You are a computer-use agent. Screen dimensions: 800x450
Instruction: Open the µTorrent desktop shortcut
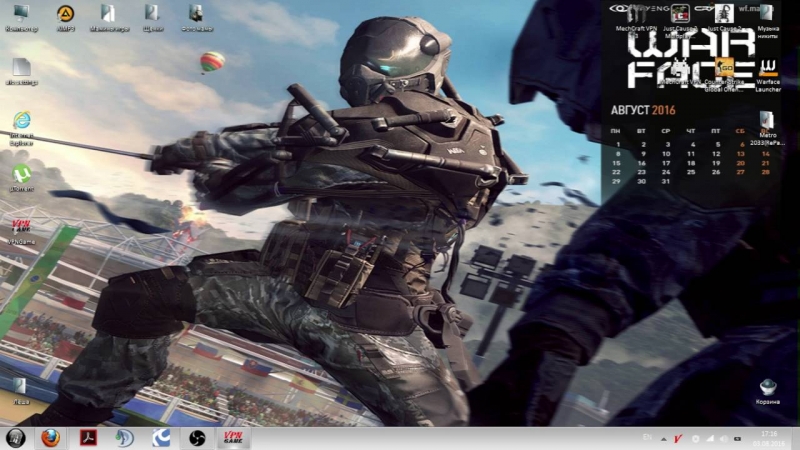click(21, 178)
